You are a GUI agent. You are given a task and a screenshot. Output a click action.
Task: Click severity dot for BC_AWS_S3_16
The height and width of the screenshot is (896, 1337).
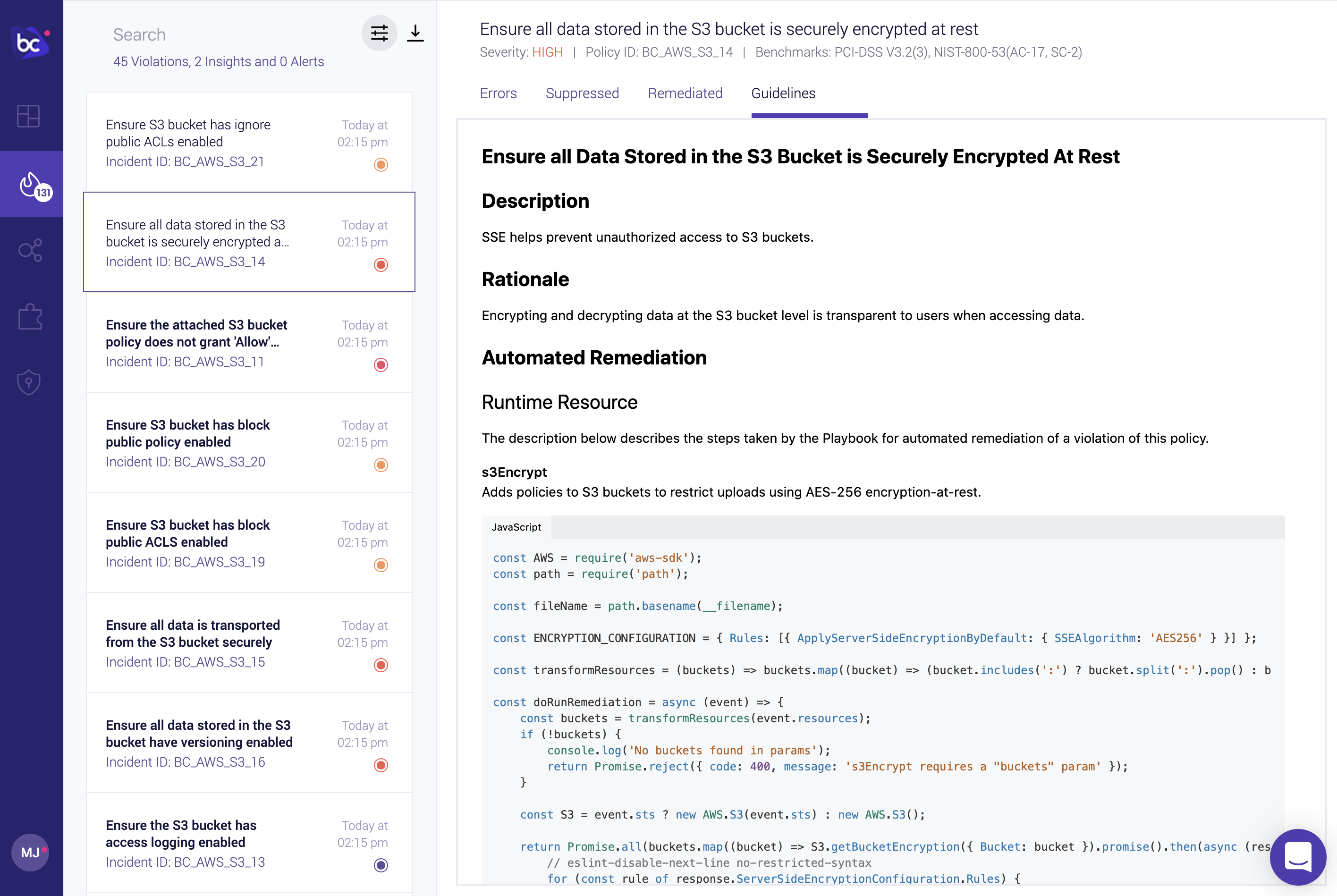coord(381,765)
